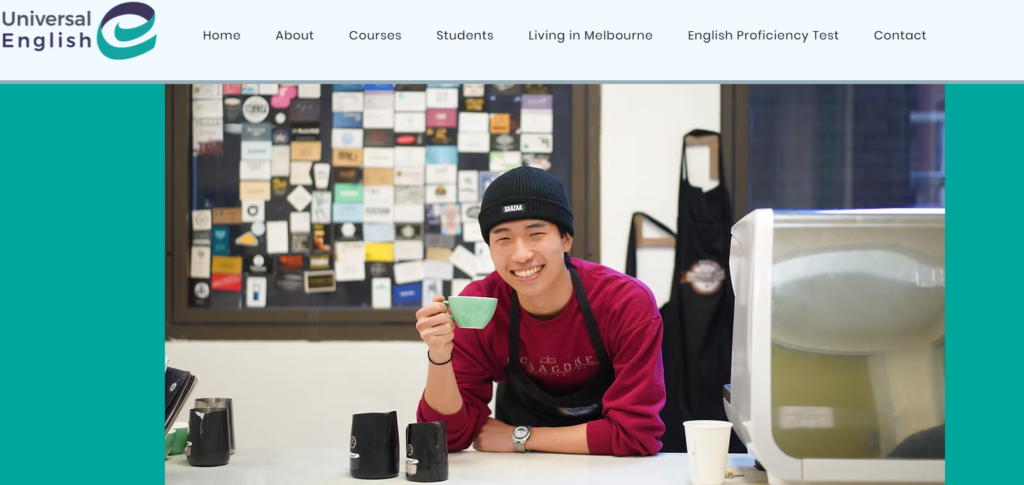Expand the Living in Melbourne menu
This screenshot has height=485, width=1024.
coord(590,35)
